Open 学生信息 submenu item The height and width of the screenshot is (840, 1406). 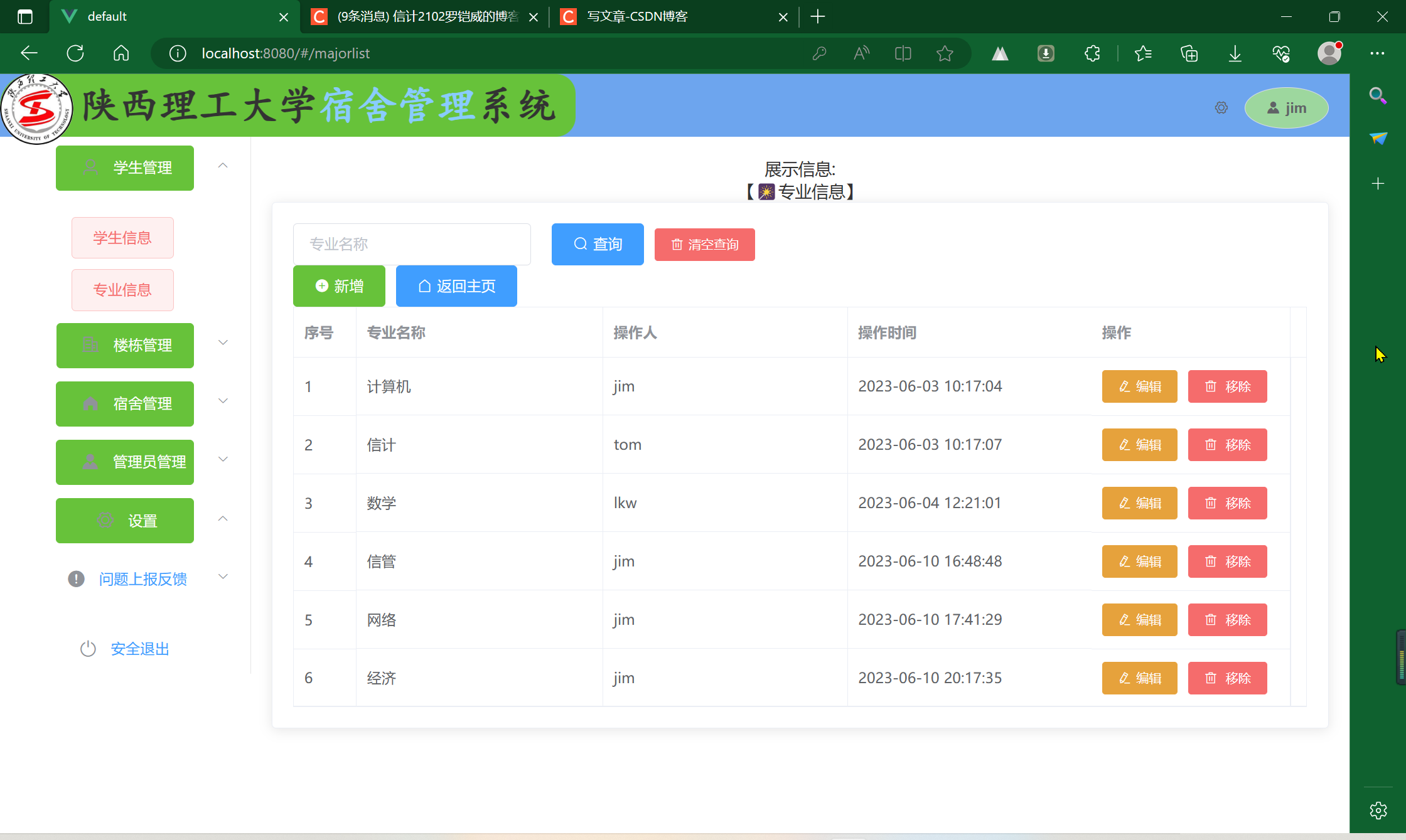click(x=122, y=238)
